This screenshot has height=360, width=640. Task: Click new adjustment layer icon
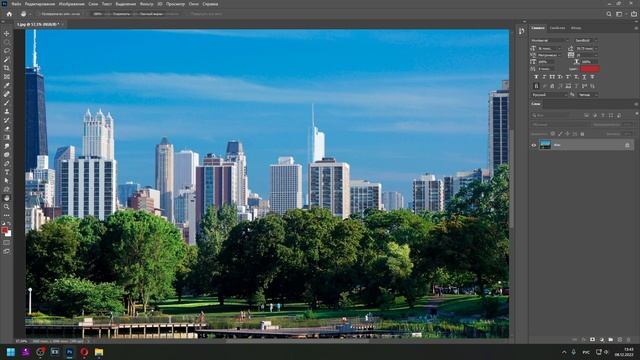[602, 340]
